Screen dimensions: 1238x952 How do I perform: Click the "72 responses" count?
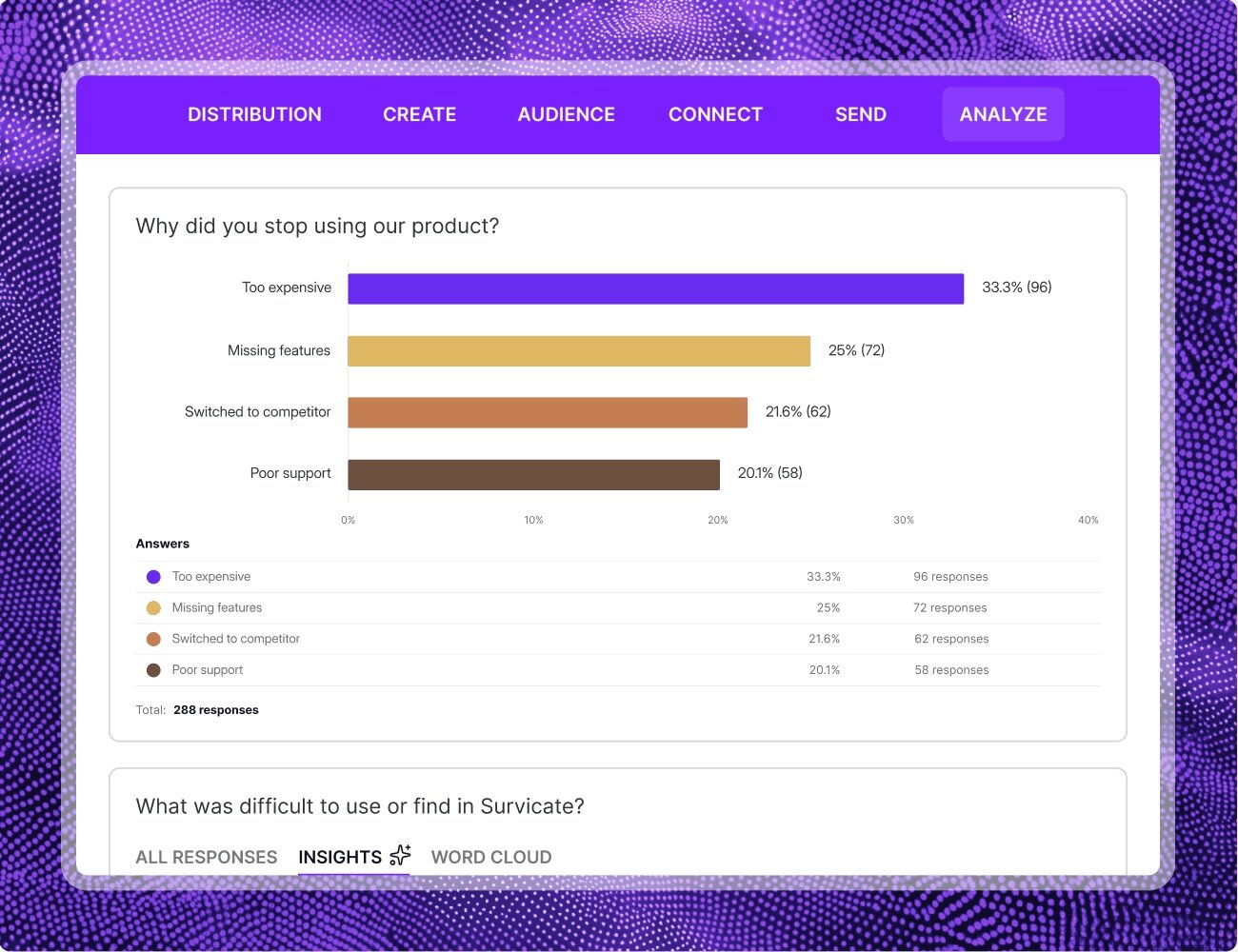[x=950, y=608]
